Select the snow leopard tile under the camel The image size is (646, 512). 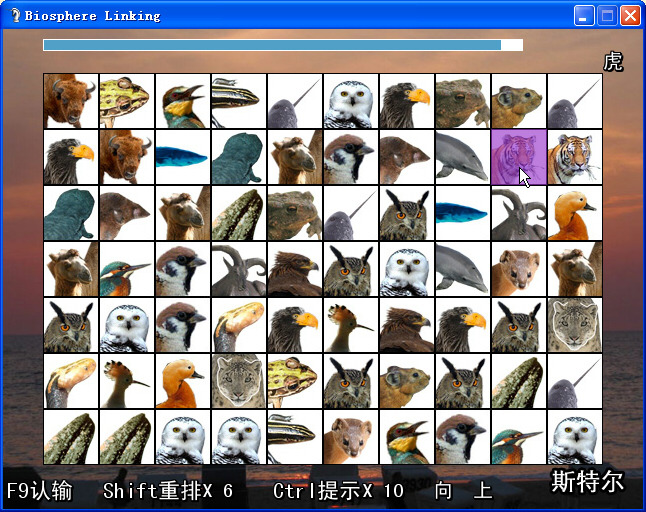(x=575, y=325)
